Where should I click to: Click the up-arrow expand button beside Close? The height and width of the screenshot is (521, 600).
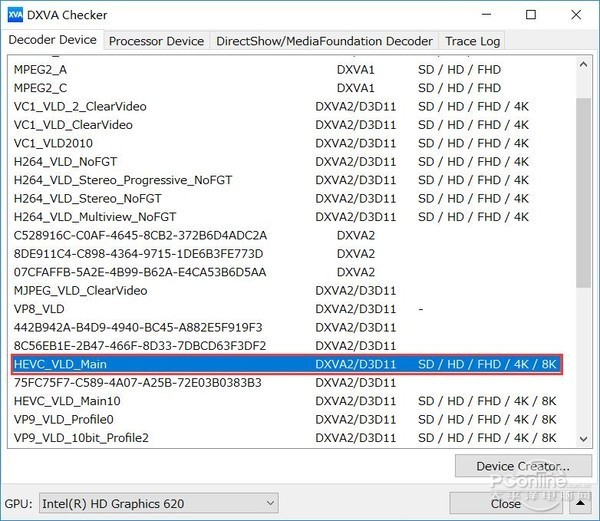[x=580, y=503]
